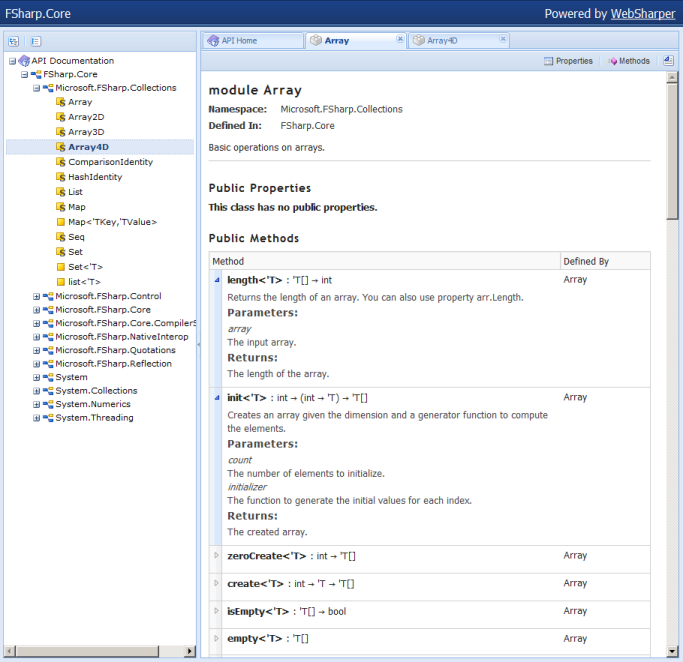683x662 pixels.
Task: Click the print icon beside Methods
Action: tap(668, 61)
